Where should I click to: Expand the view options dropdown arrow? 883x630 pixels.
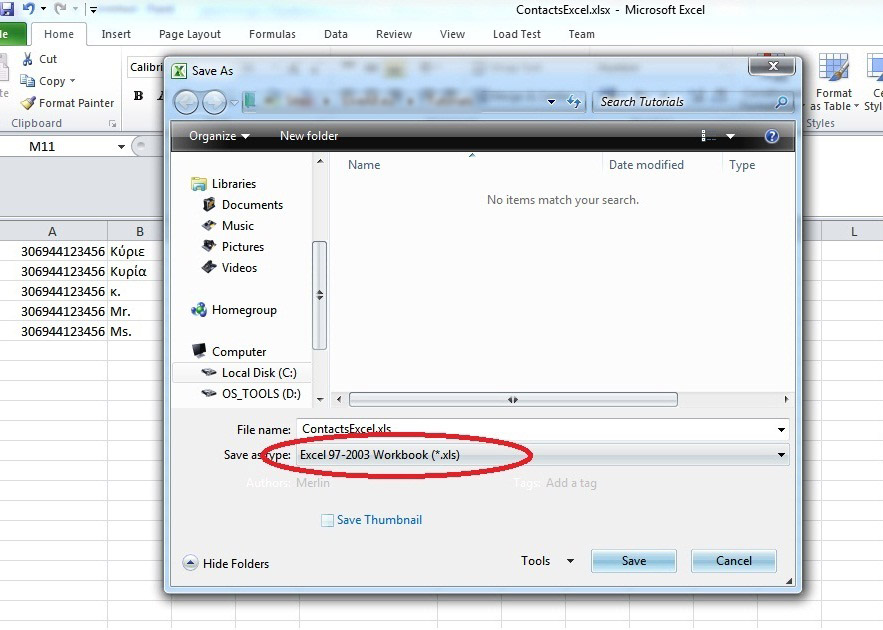[730, 136]
